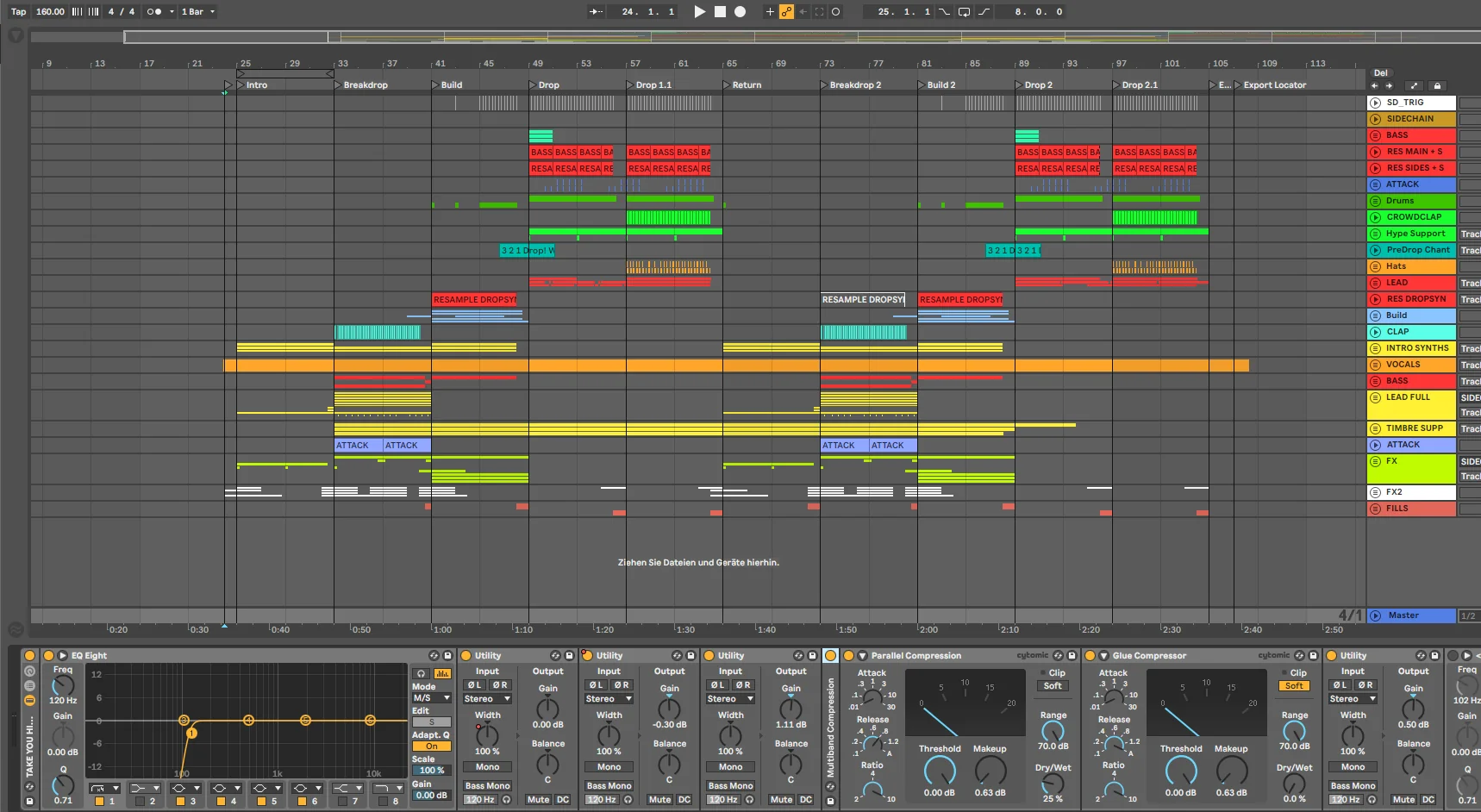Open band 8 filter type dropdown
The height and width of the screenshot is (812, 1481).
tap(389, 788)
